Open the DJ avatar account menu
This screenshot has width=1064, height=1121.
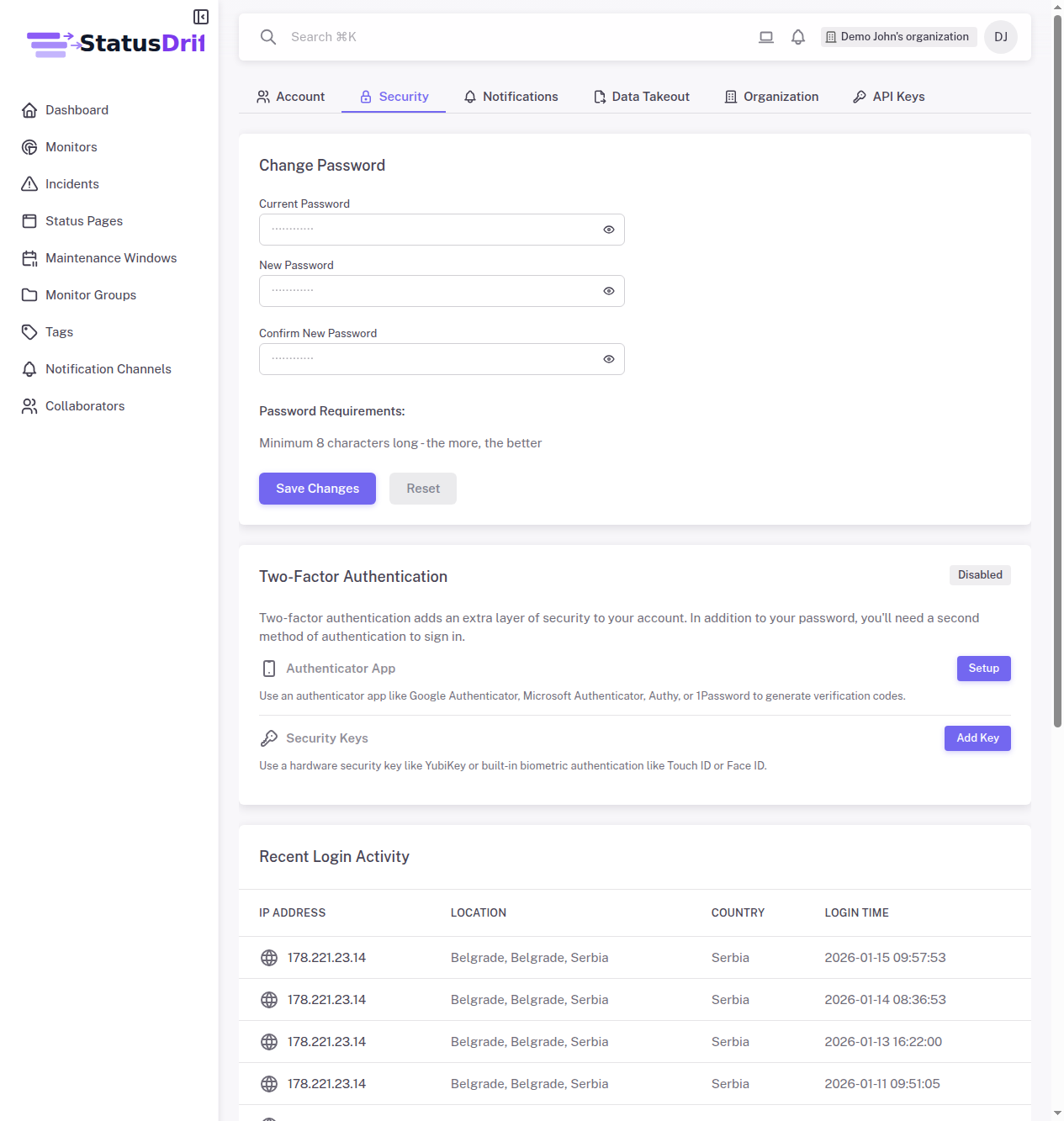[x=1000, y=36]
